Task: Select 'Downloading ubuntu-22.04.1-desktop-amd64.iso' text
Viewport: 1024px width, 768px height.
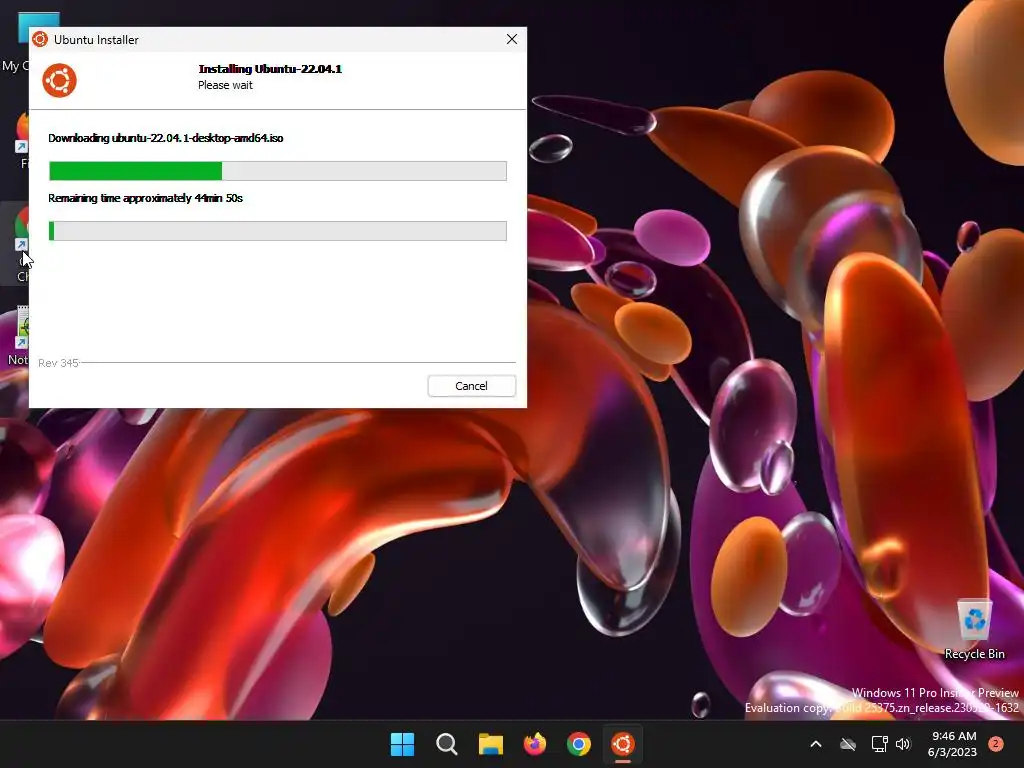Action: [166, 138]
